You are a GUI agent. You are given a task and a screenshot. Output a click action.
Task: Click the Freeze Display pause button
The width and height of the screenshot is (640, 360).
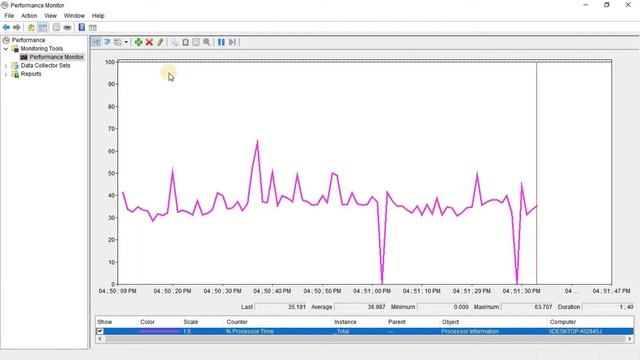pos(221,42)
